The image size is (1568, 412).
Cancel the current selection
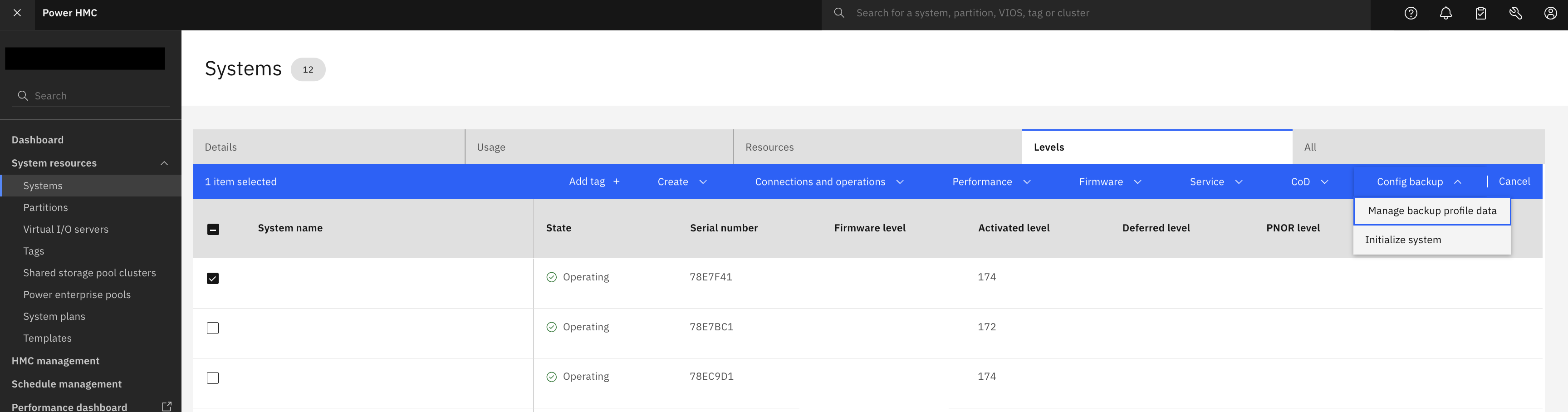[x=1514, y=181]
